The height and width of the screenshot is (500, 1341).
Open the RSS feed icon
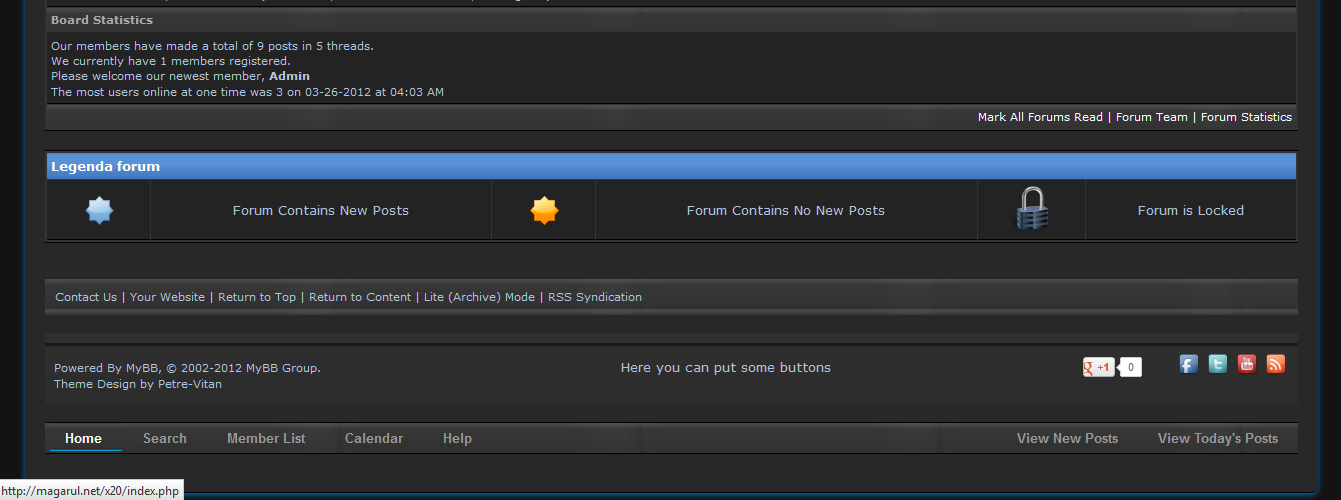coord(1275,364)
